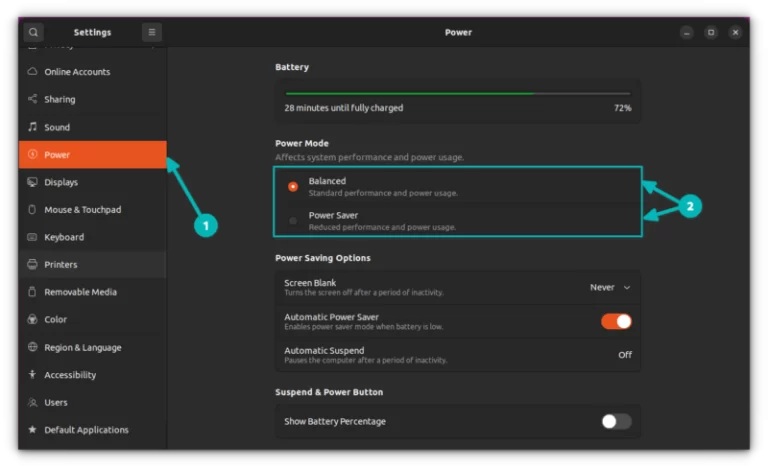Disable the Automatic Power Saver switch

(616, 321)
